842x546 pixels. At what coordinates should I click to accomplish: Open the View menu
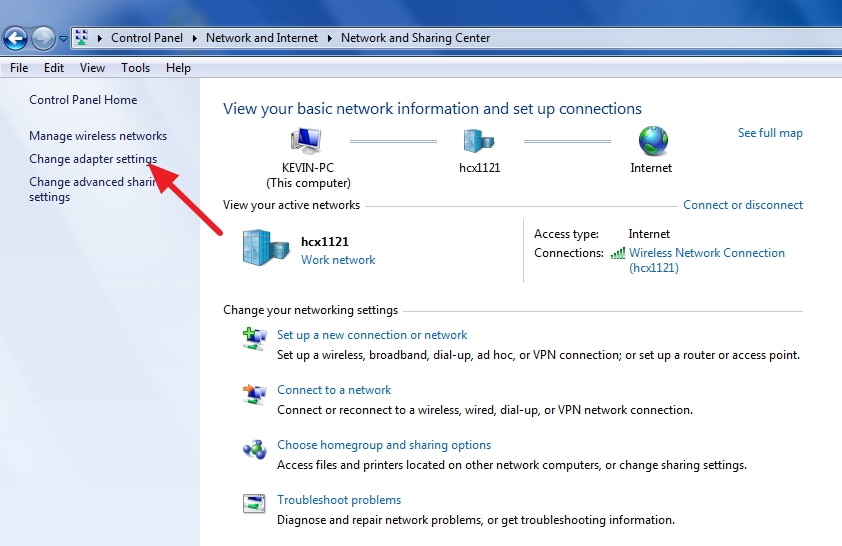click(92, 68)
